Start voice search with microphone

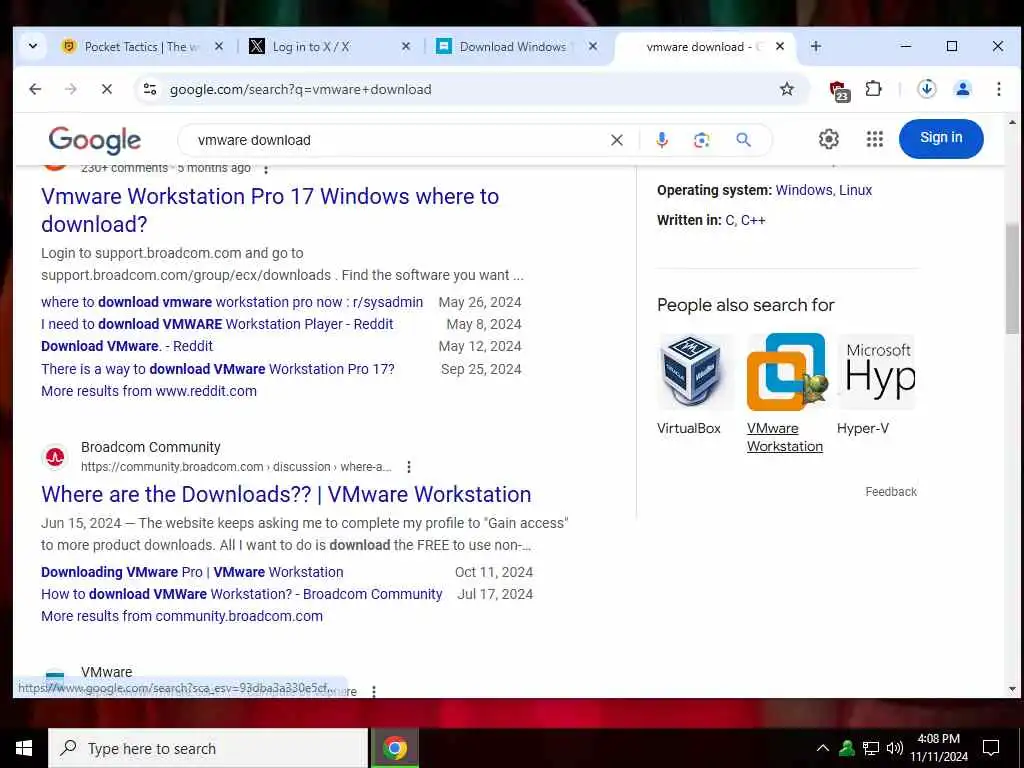point(662,140)
